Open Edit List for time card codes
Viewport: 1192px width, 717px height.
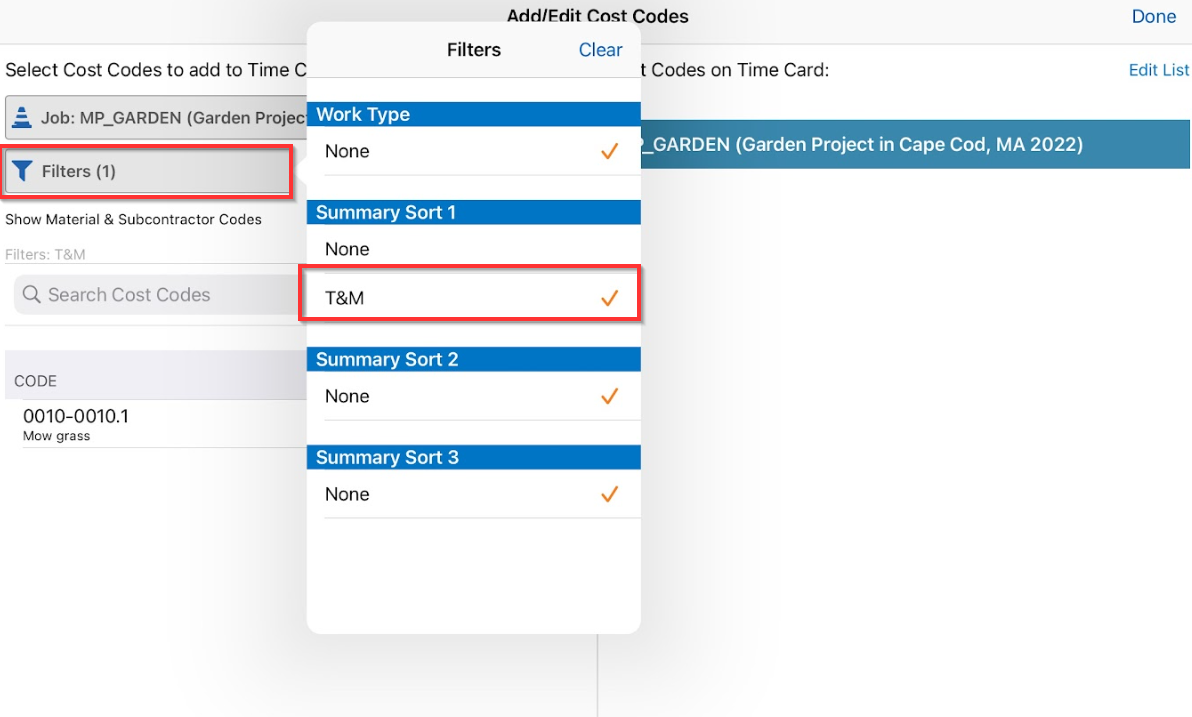(1158, 69)
